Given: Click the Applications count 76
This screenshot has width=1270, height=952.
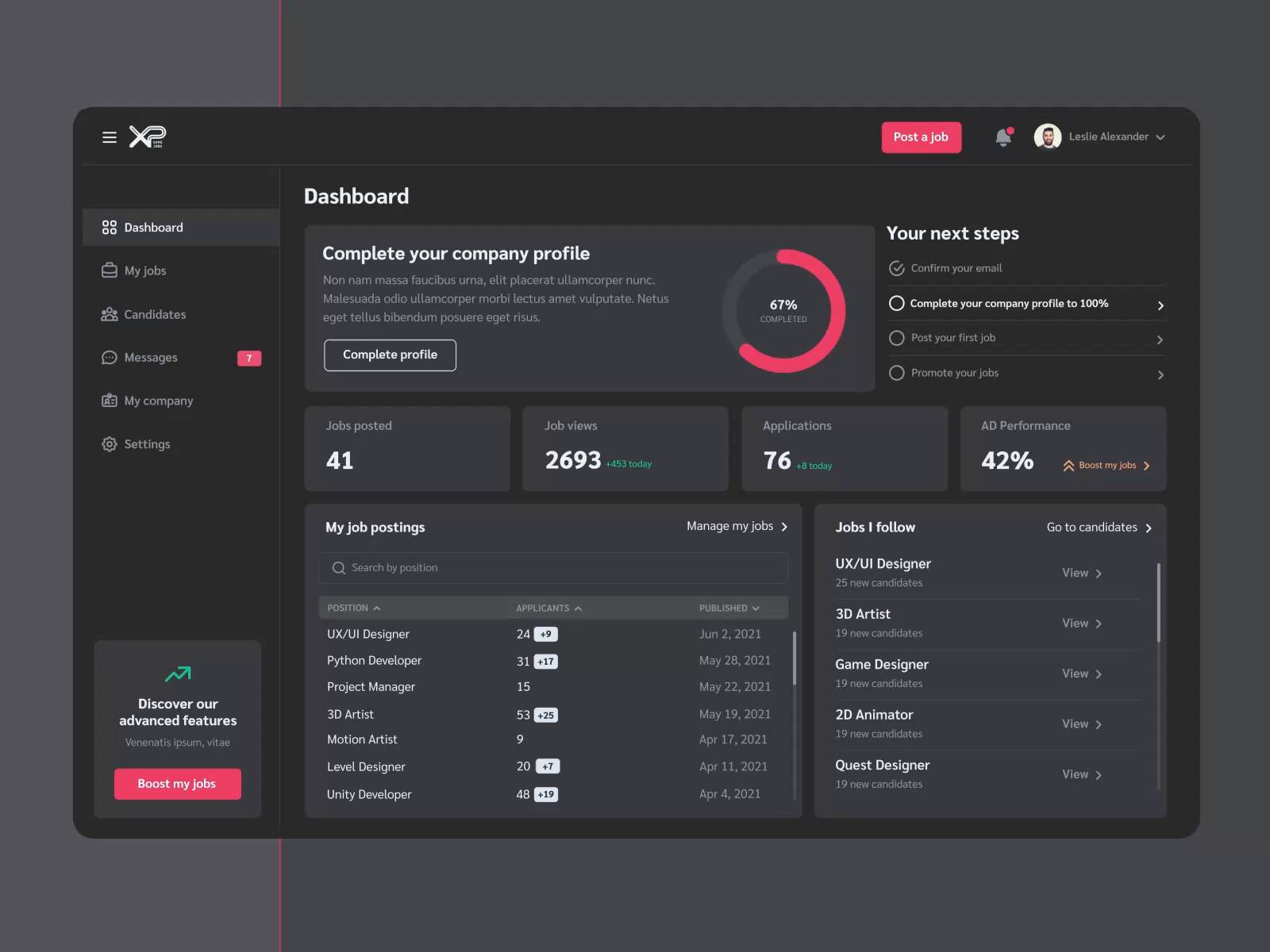Looking at the screenshot, I should point(777,460).
